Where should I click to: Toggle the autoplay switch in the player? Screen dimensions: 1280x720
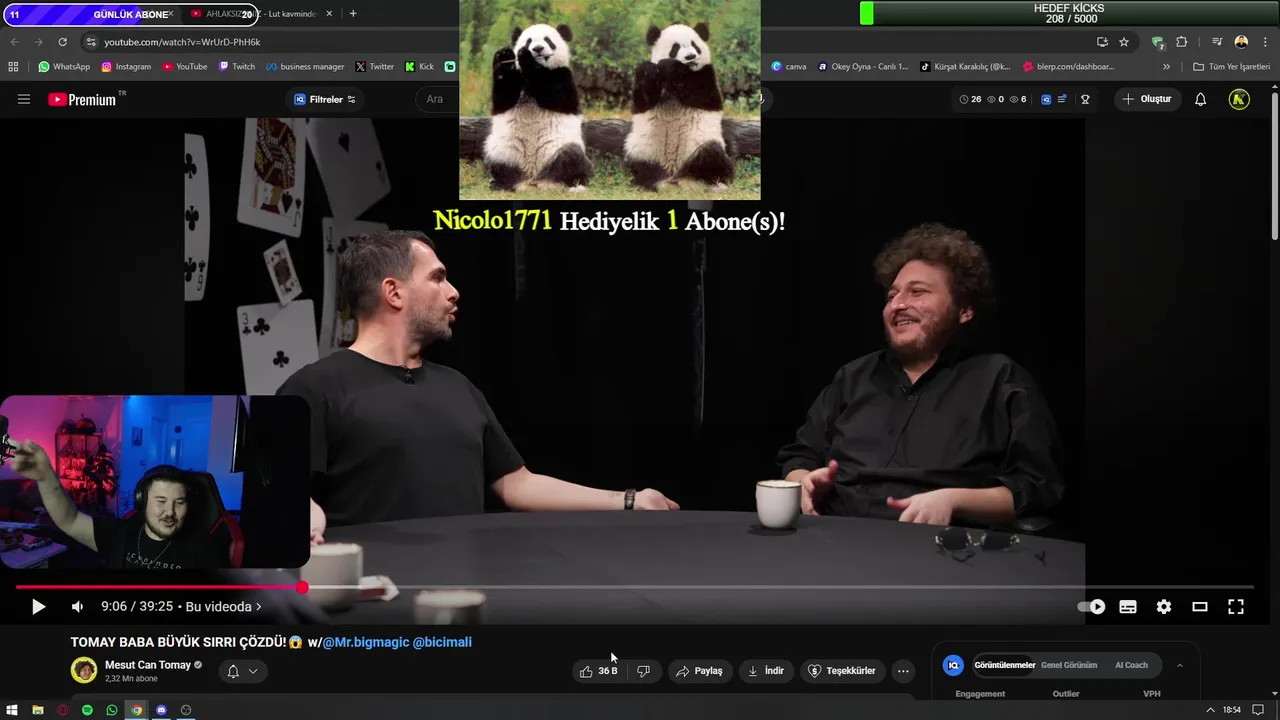tap(1091, 607)
